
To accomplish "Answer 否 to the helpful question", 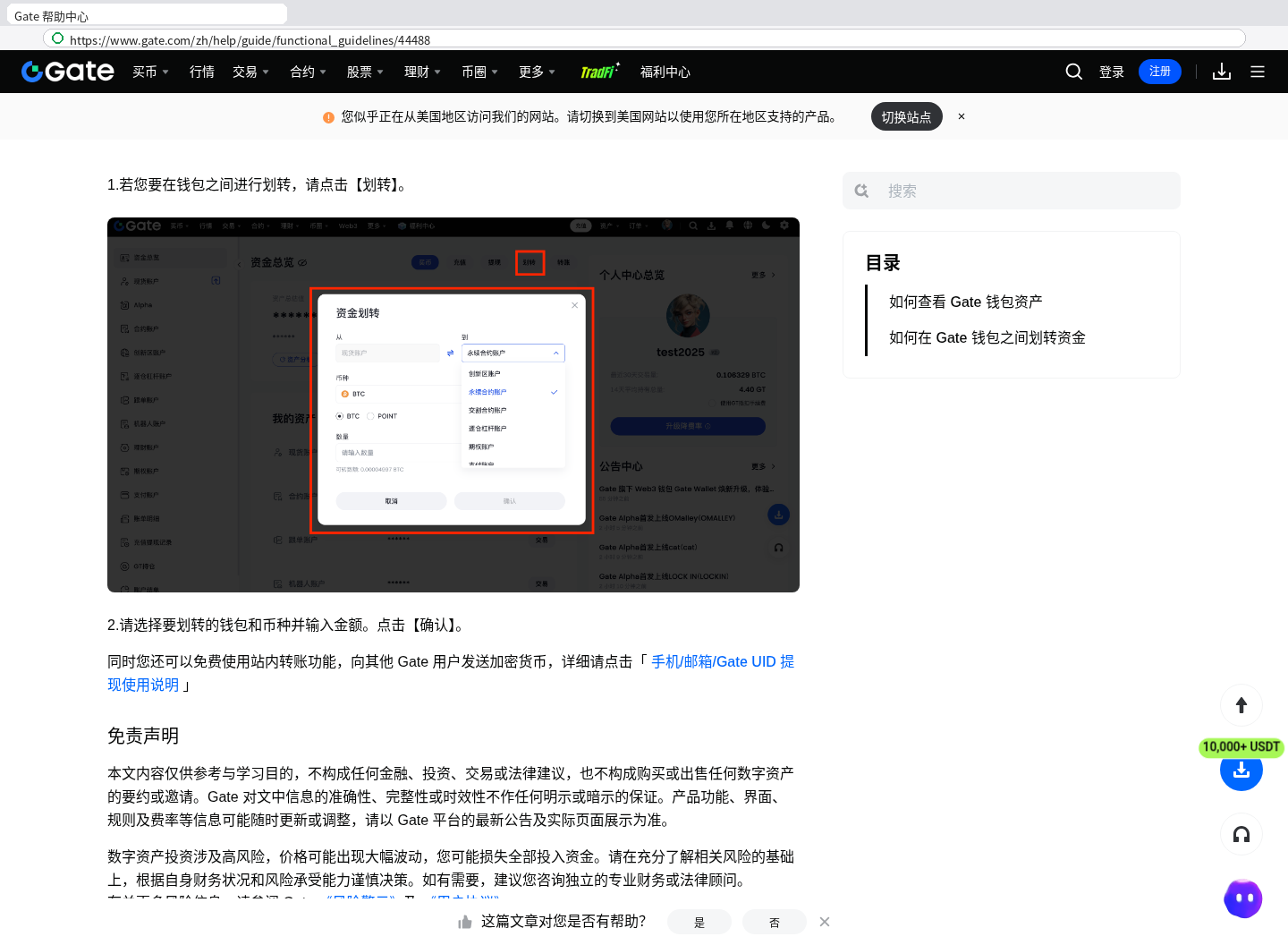I will [x=775, y=922].
